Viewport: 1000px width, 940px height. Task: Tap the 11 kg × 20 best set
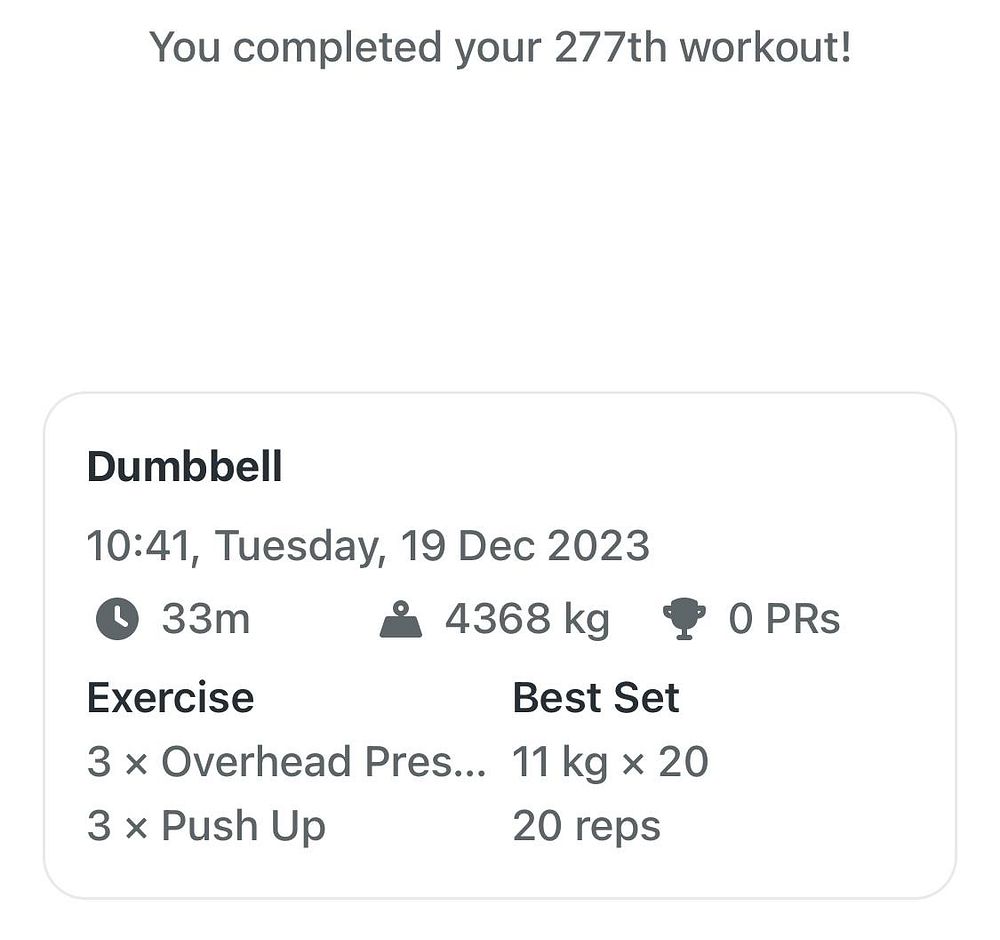610,761
